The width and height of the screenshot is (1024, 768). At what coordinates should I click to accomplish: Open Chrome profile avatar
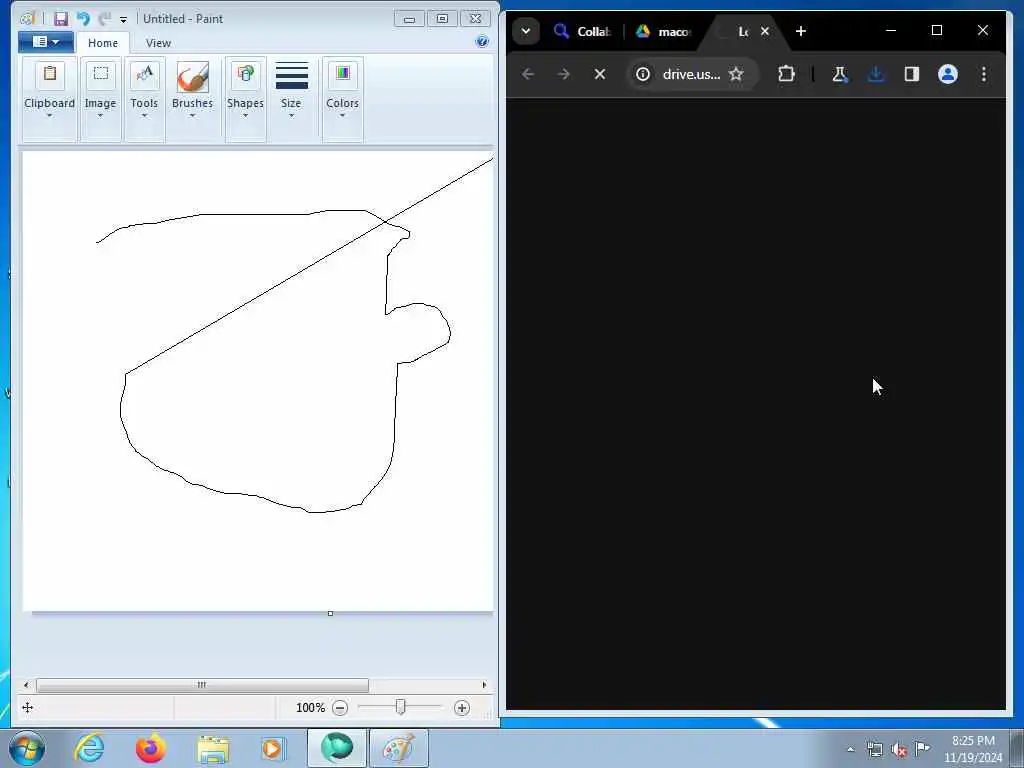pos(948,74)
